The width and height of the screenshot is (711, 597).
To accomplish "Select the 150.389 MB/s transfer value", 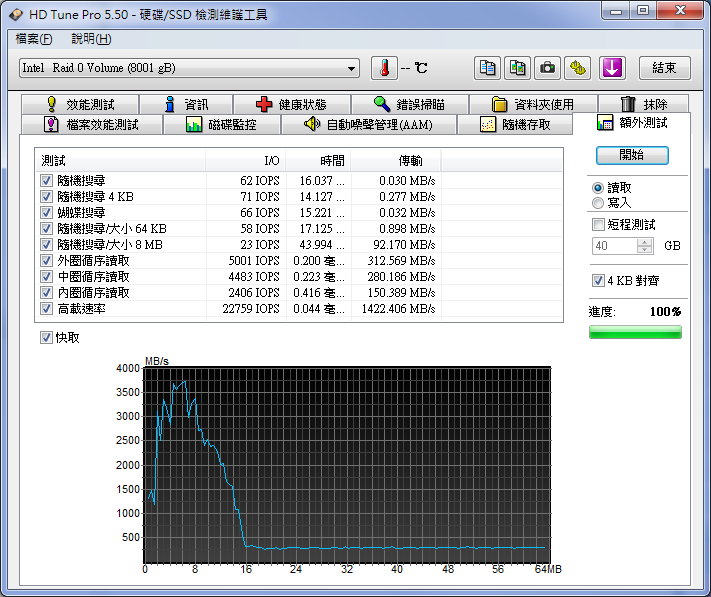I will point(401,292).
